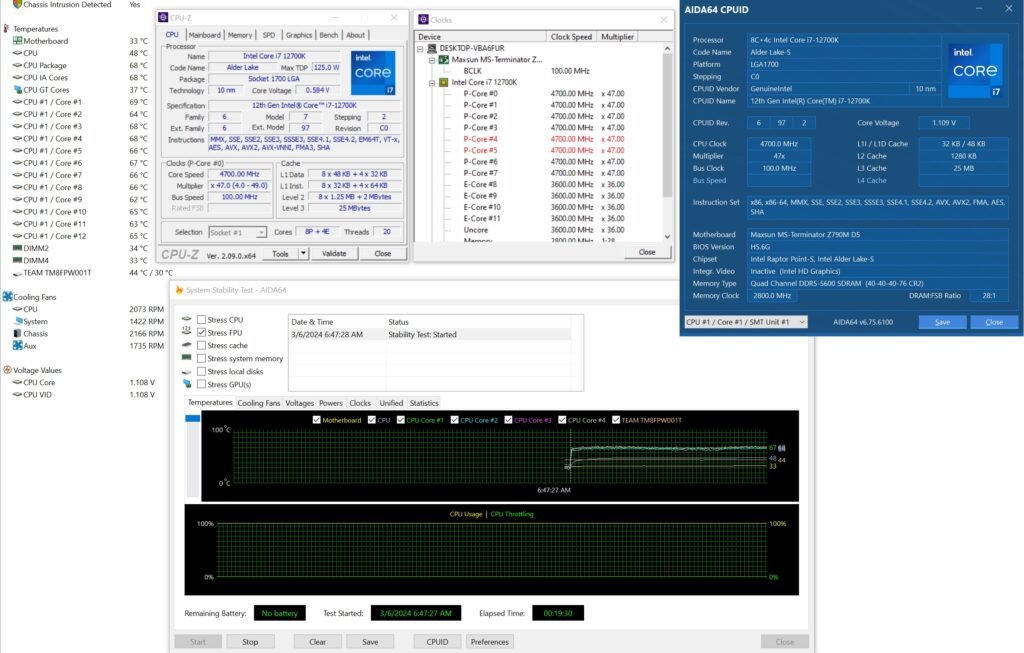Click the CPUID button
Viewport: 1024px width, 653px height.
click(x=437, y=642)
